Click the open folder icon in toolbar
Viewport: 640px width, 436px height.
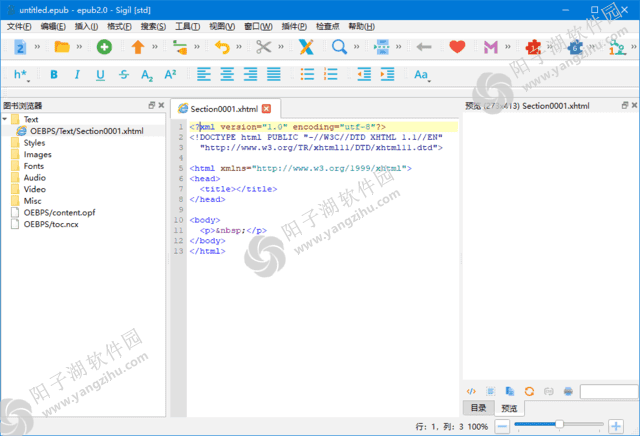tap(61, 47)
